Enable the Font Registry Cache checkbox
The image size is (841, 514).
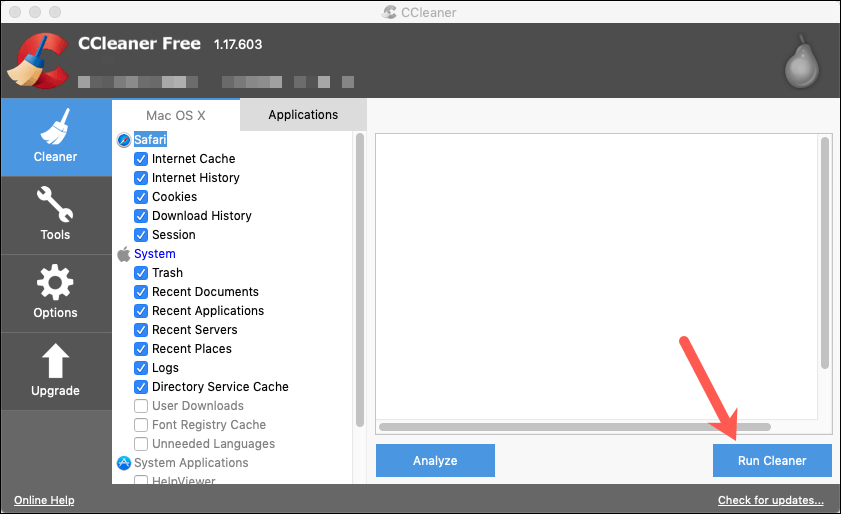click(x=141, y=425)
